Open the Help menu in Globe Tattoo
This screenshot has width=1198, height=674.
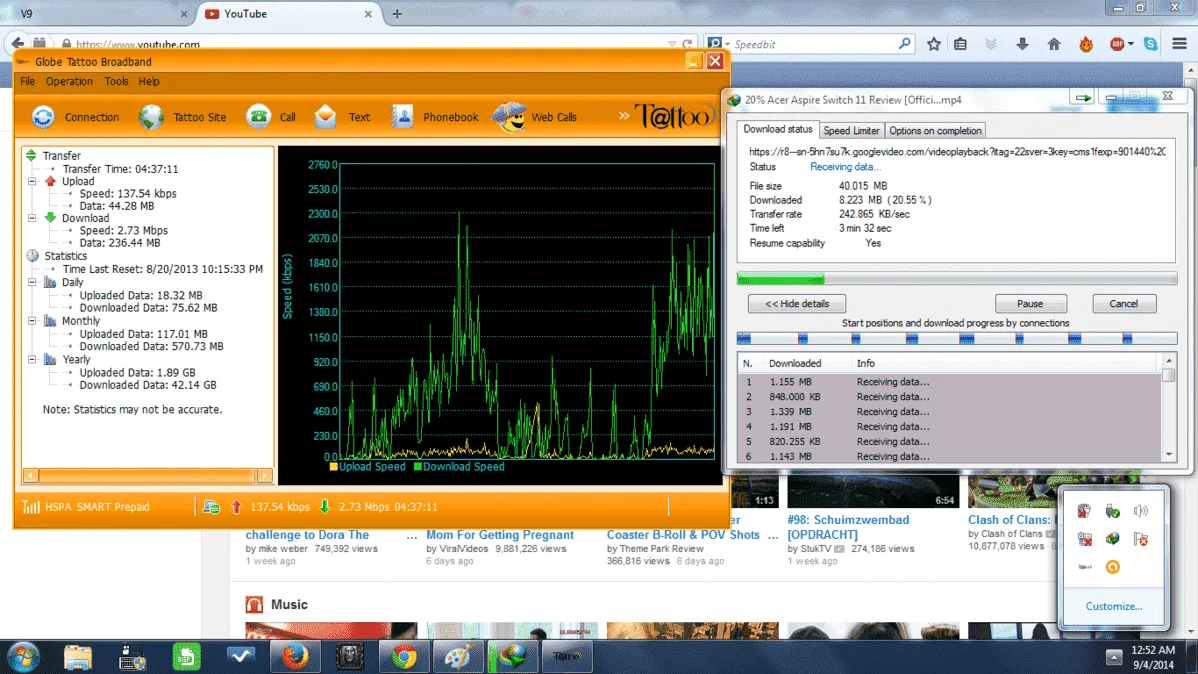(149, 81)
